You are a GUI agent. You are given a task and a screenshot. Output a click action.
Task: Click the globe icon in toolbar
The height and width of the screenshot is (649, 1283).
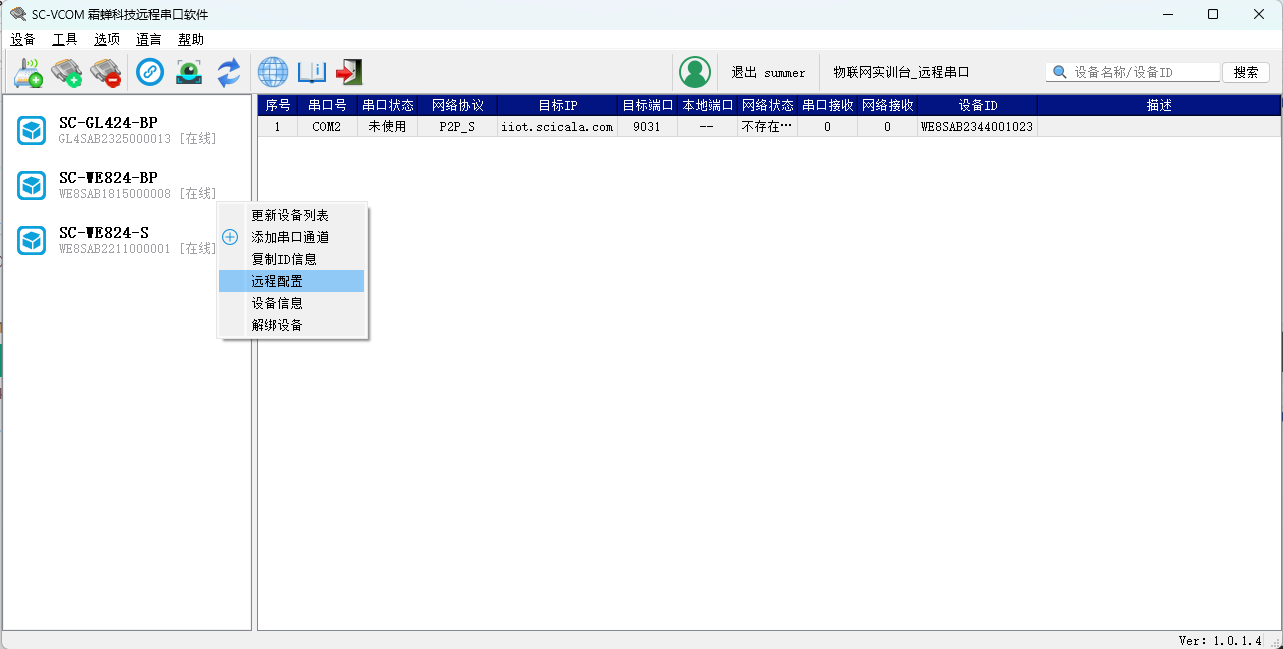tap(273, 72)
